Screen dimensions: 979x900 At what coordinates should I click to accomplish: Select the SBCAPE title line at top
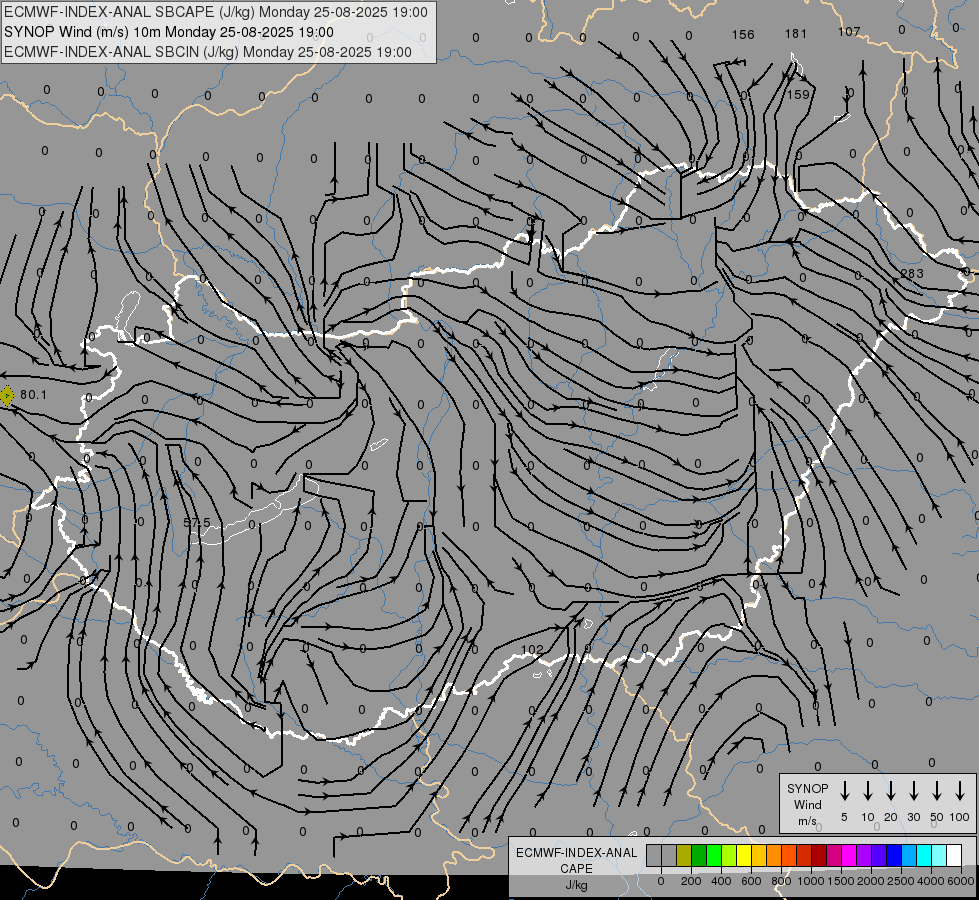click(216, 12)
